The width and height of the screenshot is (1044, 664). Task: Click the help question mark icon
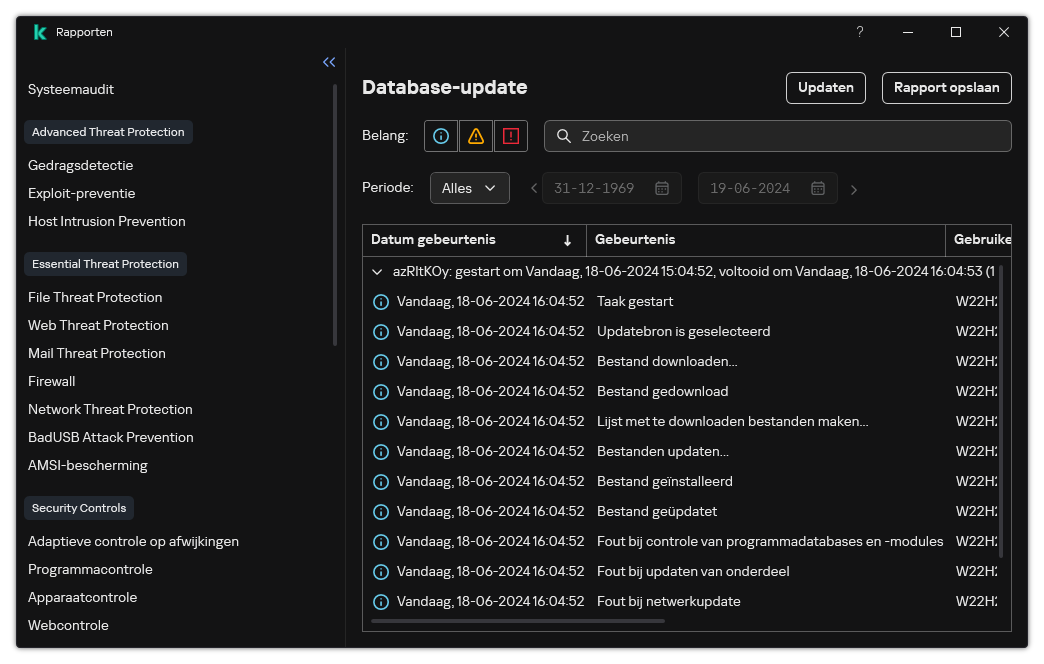859,32
